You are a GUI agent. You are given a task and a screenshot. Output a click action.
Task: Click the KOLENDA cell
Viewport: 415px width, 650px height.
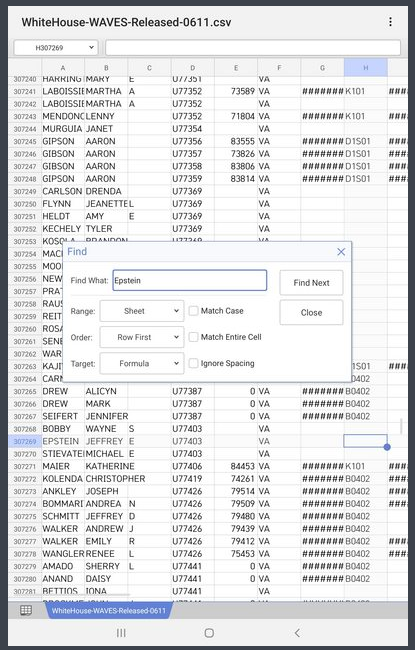tap(63, 479)
